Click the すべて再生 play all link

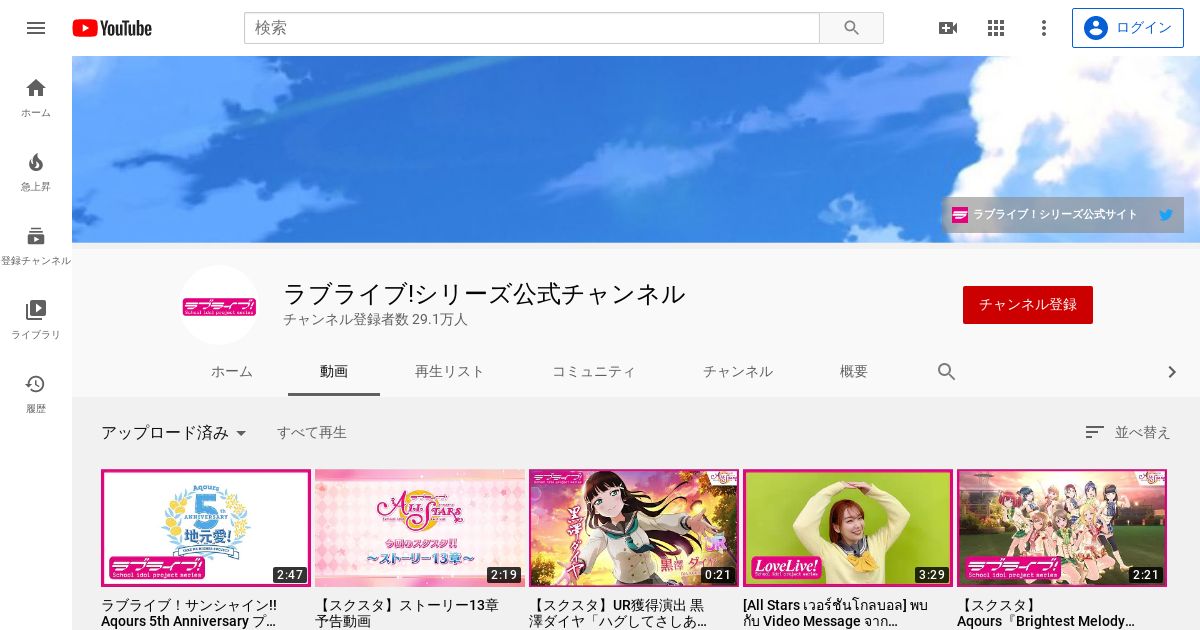coord(312,433)
